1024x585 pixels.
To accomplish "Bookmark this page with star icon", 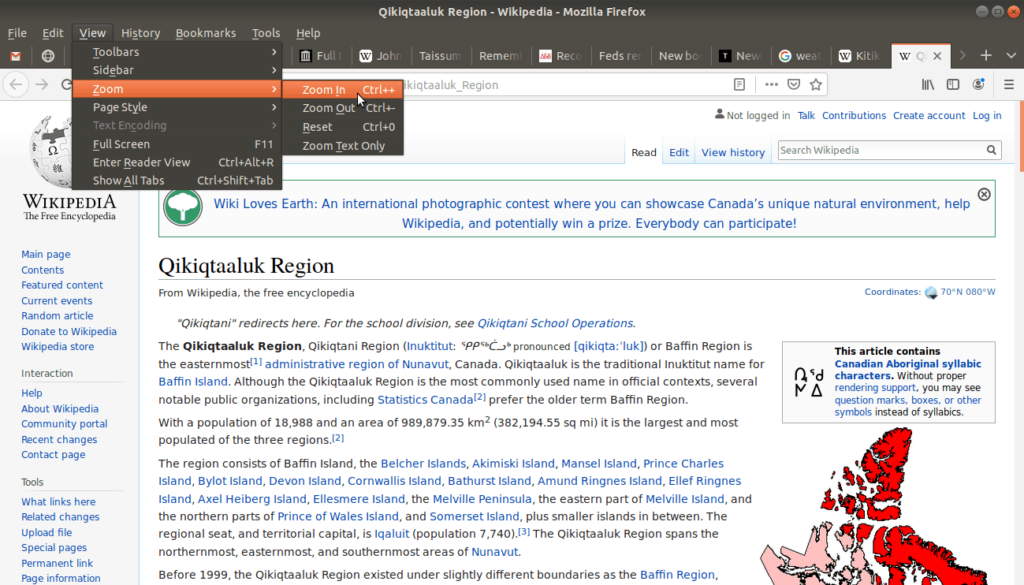I will (816, 85).
